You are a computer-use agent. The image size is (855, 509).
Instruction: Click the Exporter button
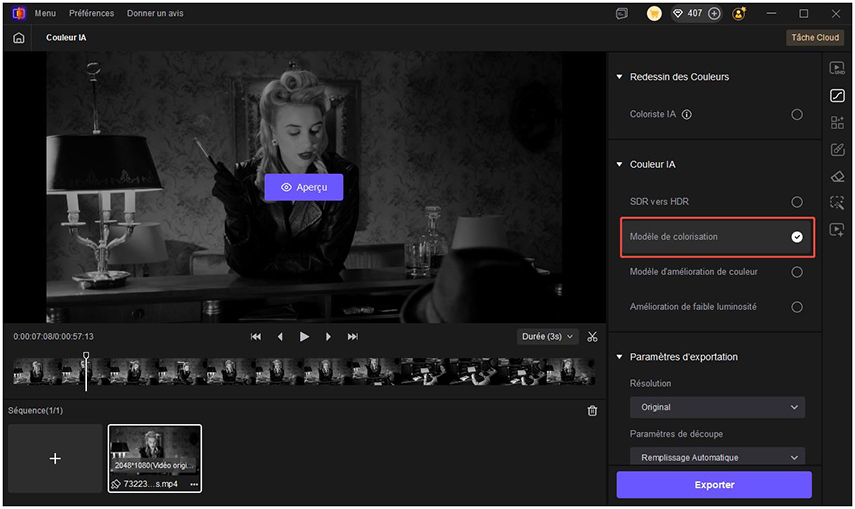pyautogui.click(x=714, y=485)
